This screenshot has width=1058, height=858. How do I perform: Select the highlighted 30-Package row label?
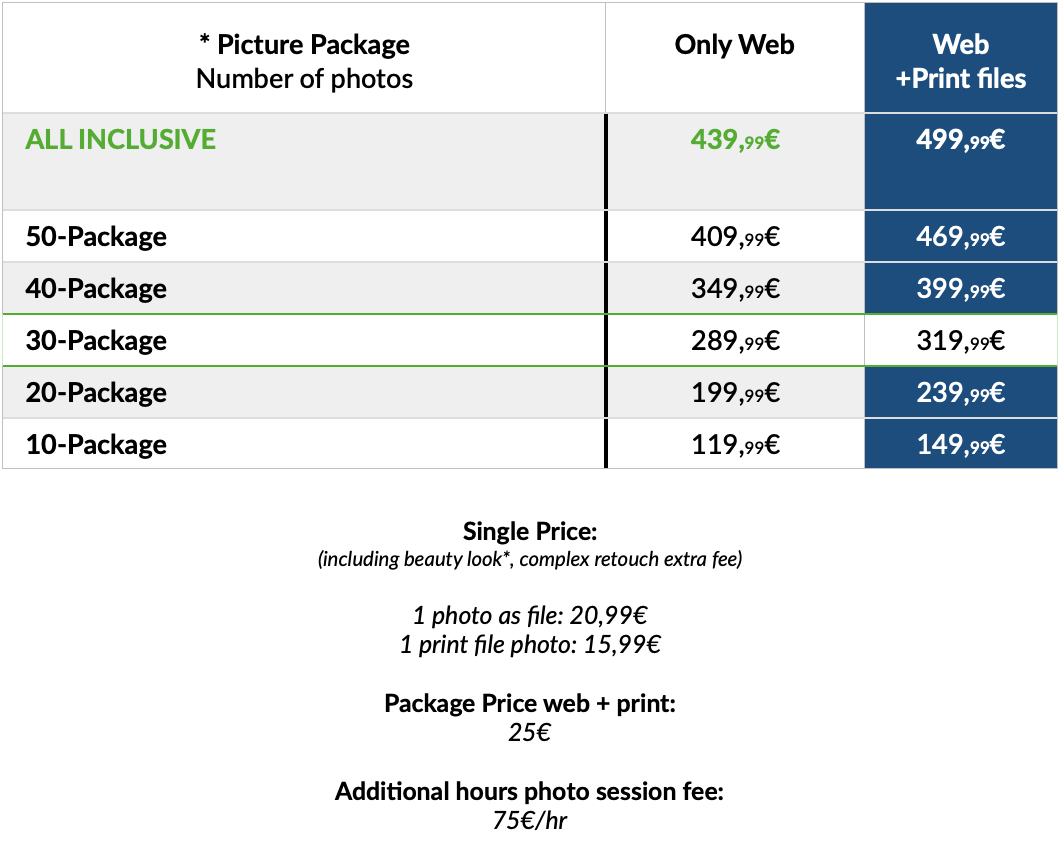(x=96, y=341)
